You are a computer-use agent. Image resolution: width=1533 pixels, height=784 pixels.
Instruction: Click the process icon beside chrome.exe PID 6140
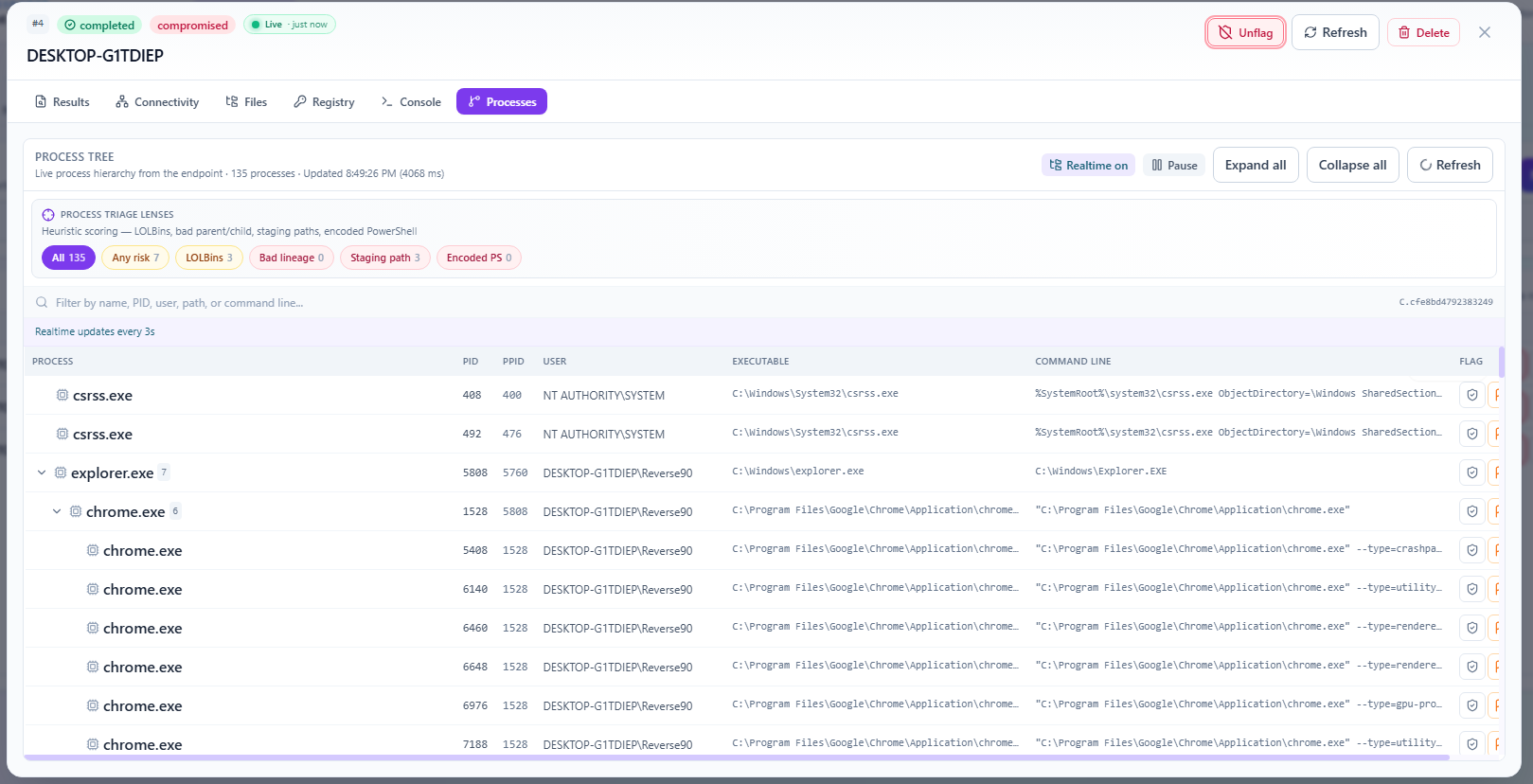[x=92, y=589]
